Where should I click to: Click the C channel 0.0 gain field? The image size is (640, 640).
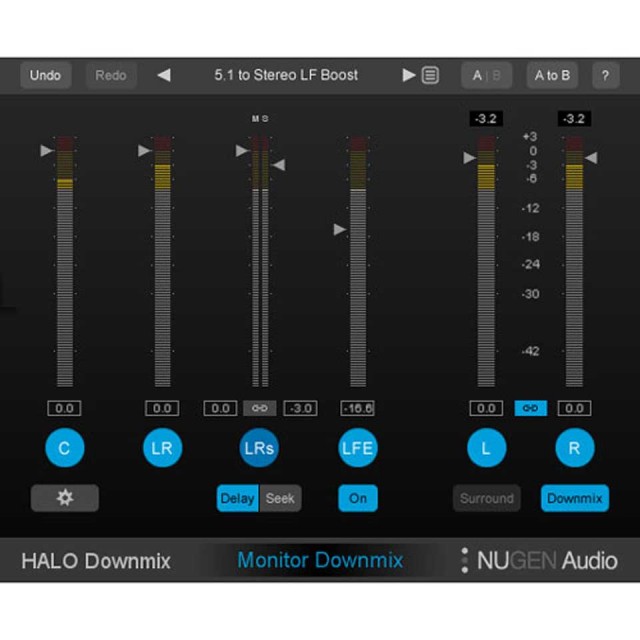click(x=64, y=408)
